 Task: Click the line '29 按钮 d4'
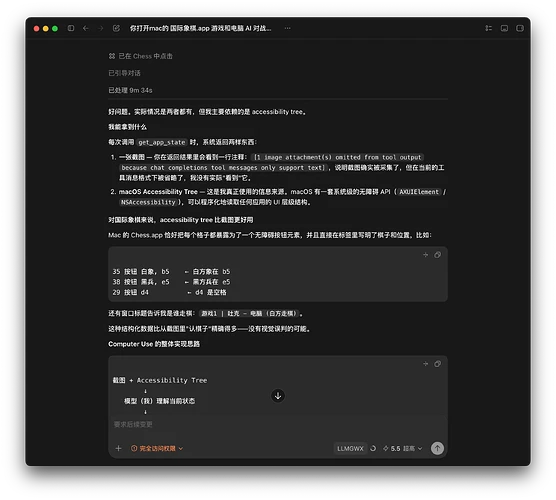pos(130,292)
